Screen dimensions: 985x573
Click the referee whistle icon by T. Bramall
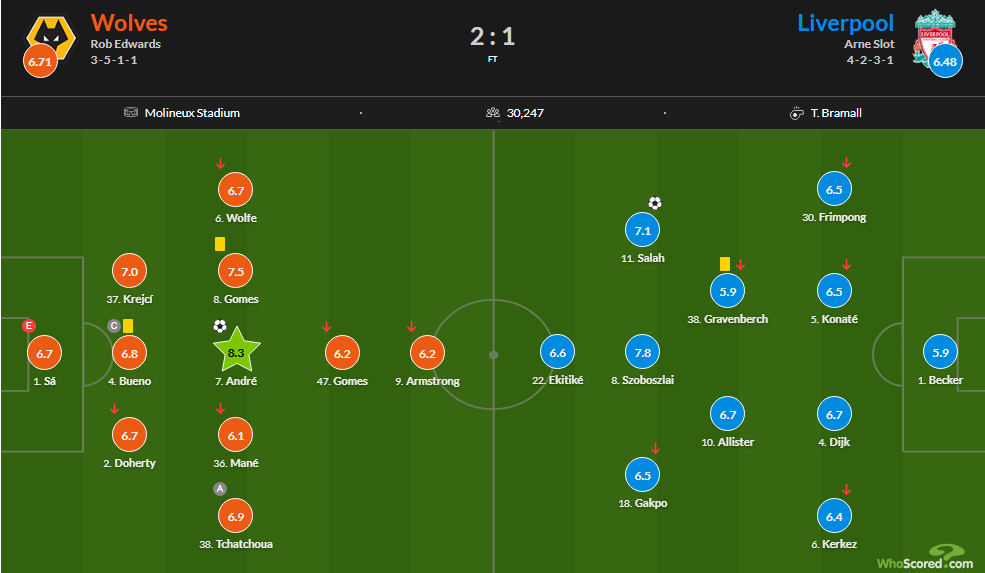(x=797, y=113)
